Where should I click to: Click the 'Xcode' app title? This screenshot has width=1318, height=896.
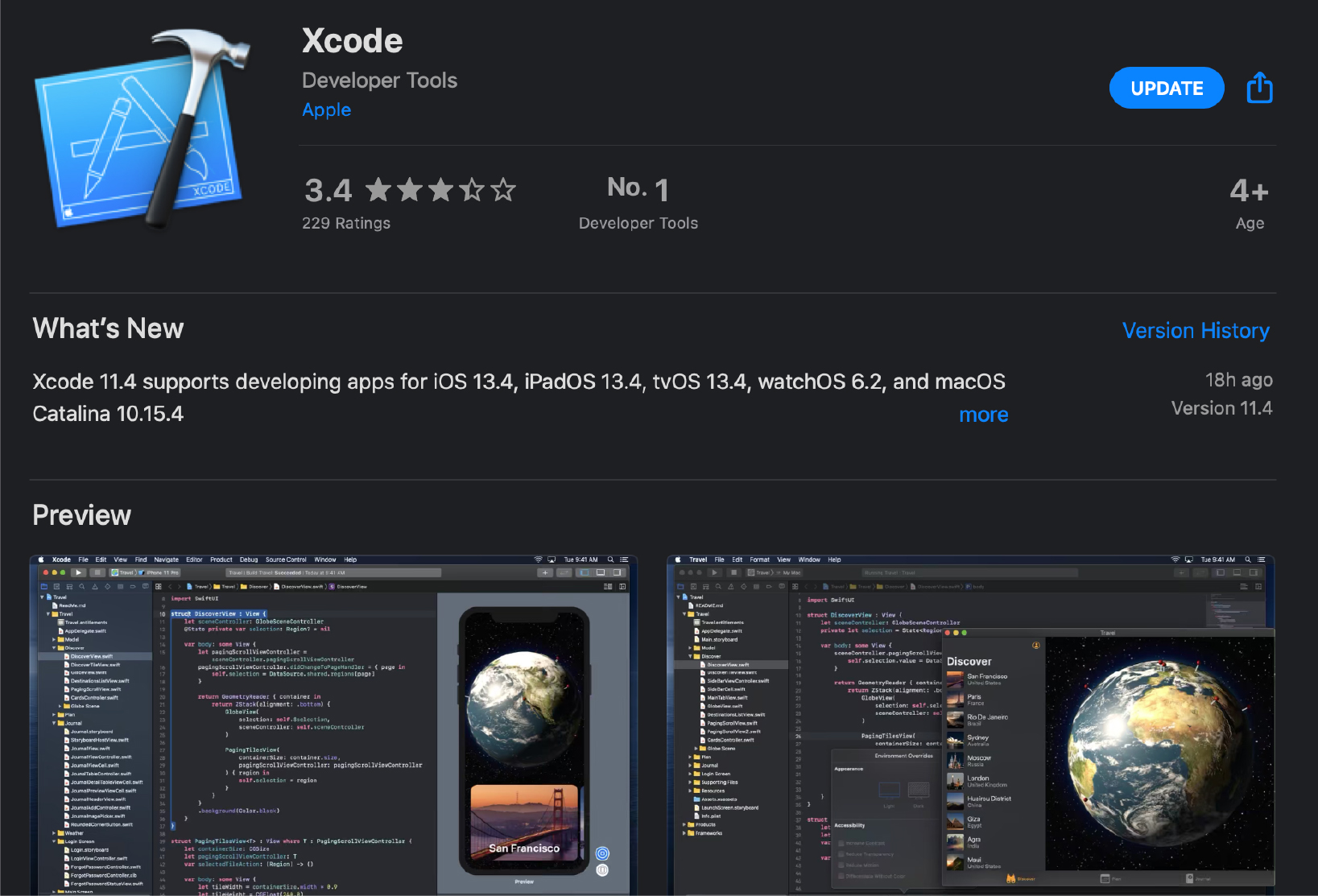pos(352,40)
